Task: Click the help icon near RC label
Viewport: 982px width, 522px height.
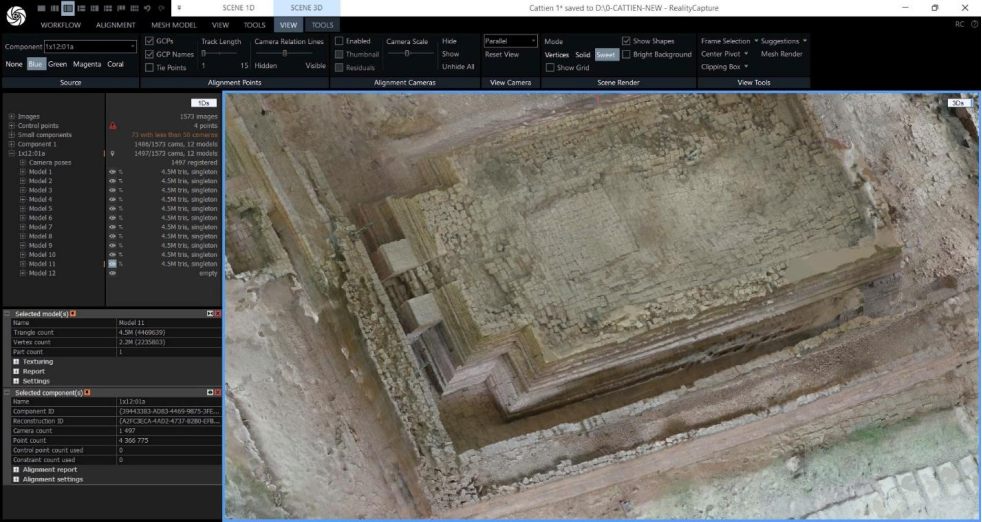Action: pos(974,24)
